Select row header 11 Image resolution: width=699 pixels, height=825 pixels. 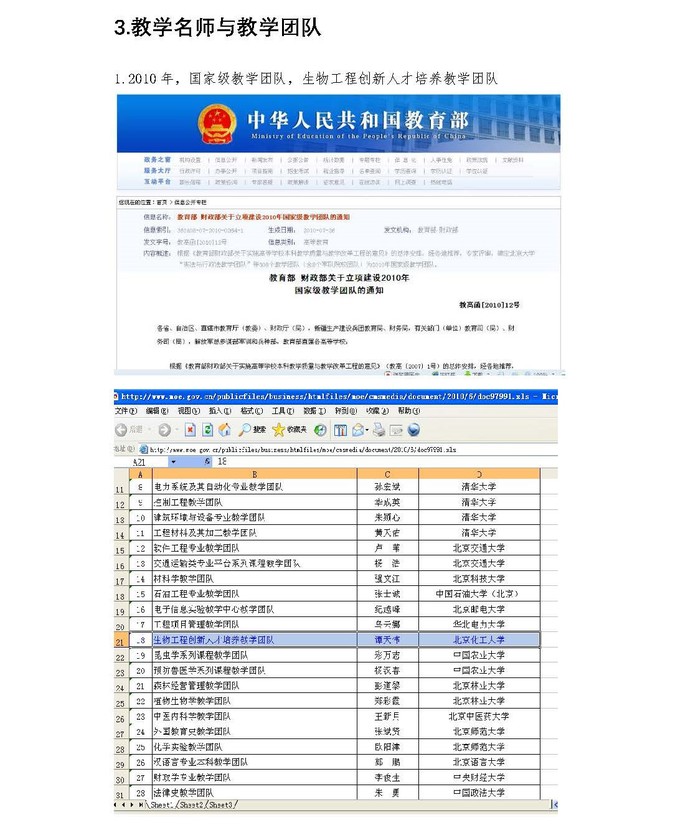[120, 488]
